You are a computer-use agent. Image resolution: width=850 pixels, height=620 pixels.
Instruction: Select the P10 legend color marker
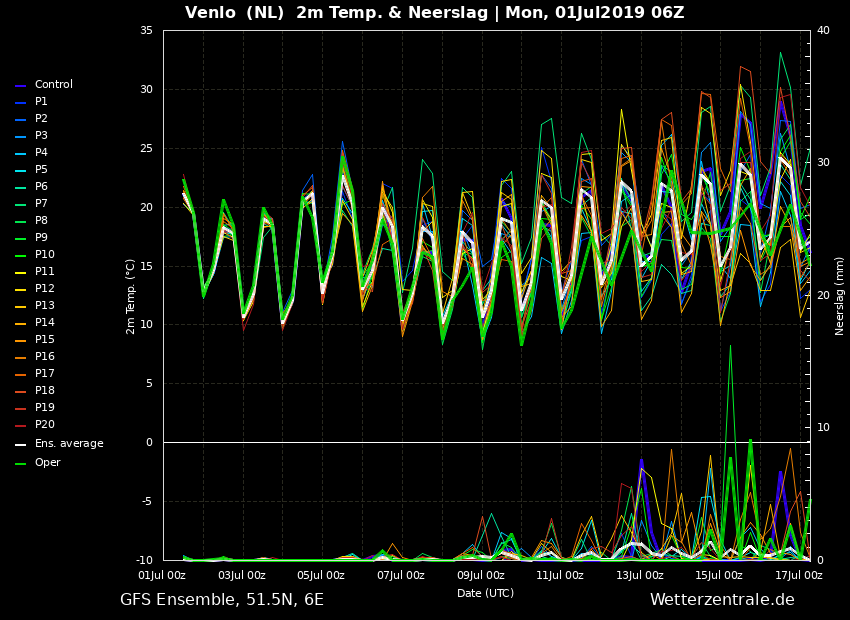pos(20,256)
